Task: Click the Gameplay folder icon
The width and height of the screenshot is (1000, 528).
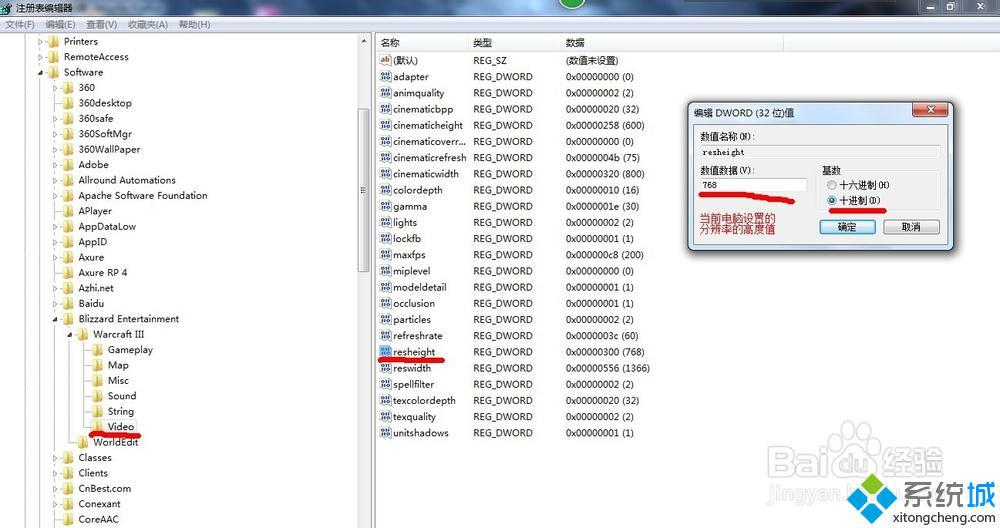Action: click(97, 350)
